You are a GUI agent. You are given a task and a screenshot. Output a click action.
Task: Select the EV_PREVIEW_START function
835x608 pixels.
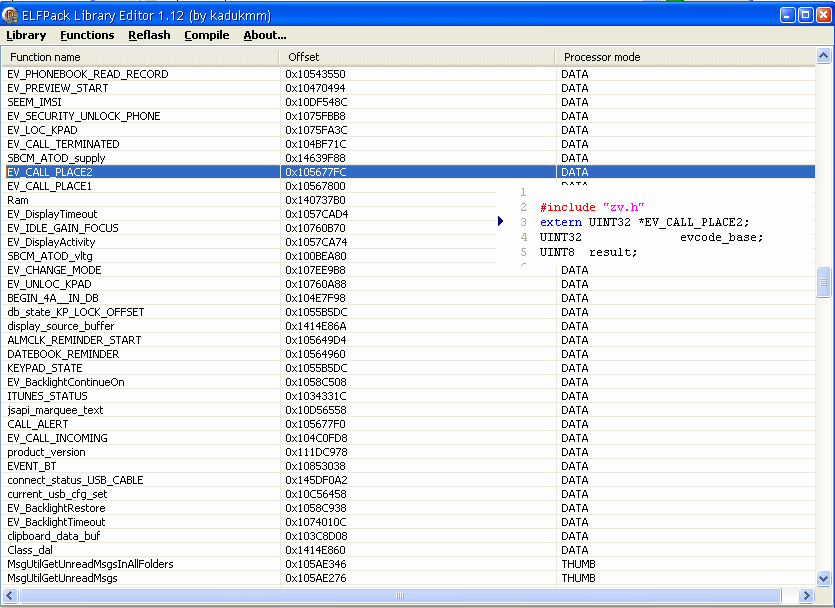(x=408, y=88)
